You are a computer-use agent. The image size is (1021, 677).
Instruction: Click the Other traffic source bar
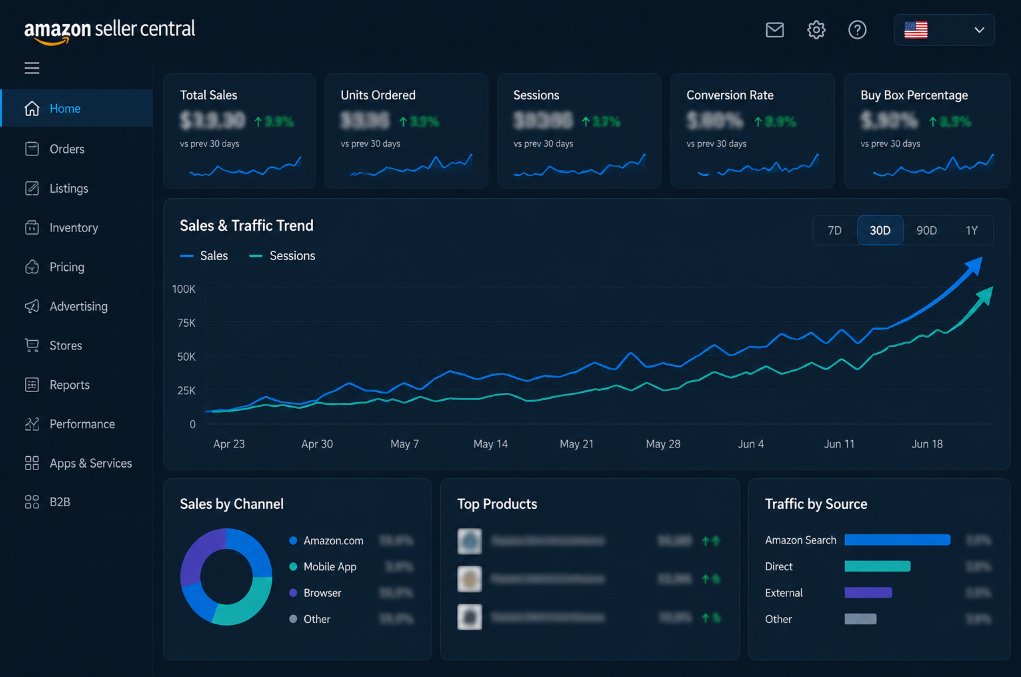pos(860,619)
